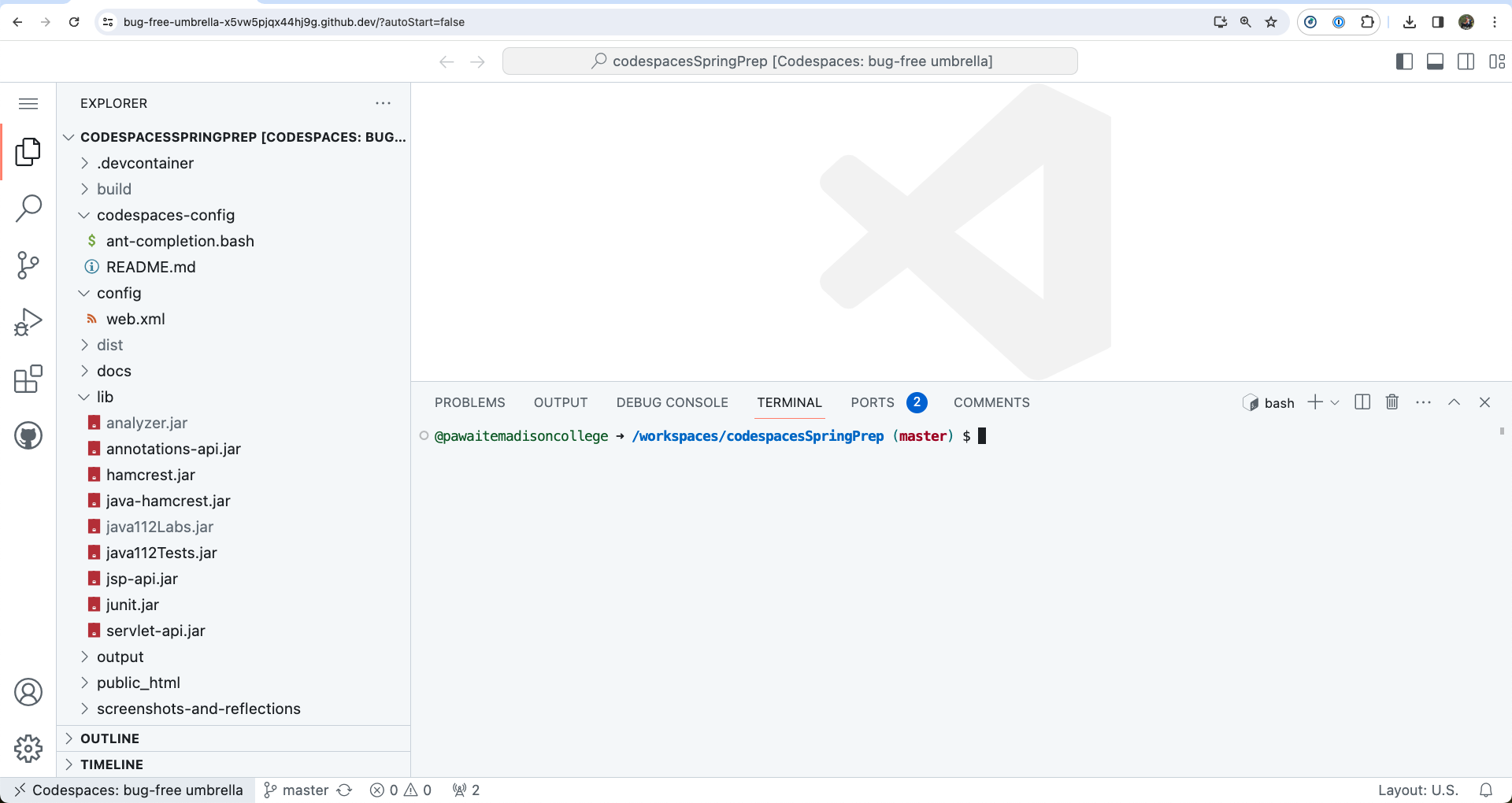The height and width of the screenshot is (803, 1512).
Task: Click Layout: U.S. status item
Action: point(1418,790)
